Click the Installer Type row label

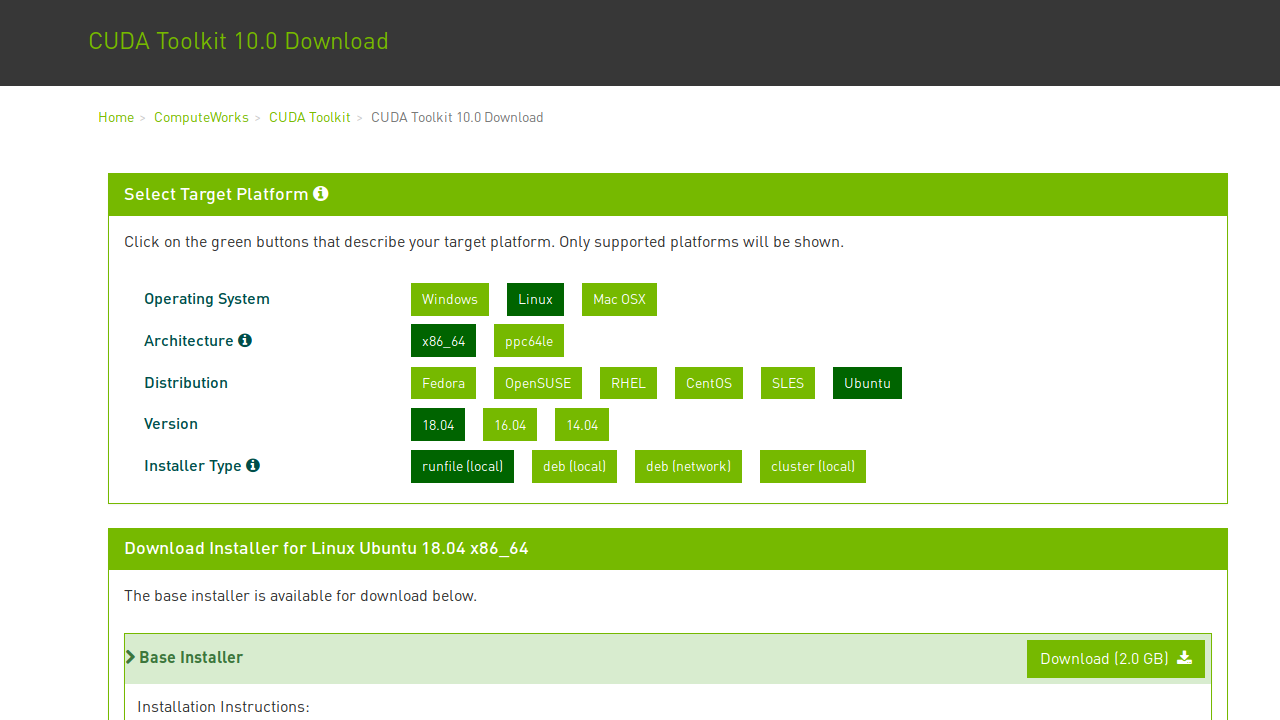tap(193, 466)
